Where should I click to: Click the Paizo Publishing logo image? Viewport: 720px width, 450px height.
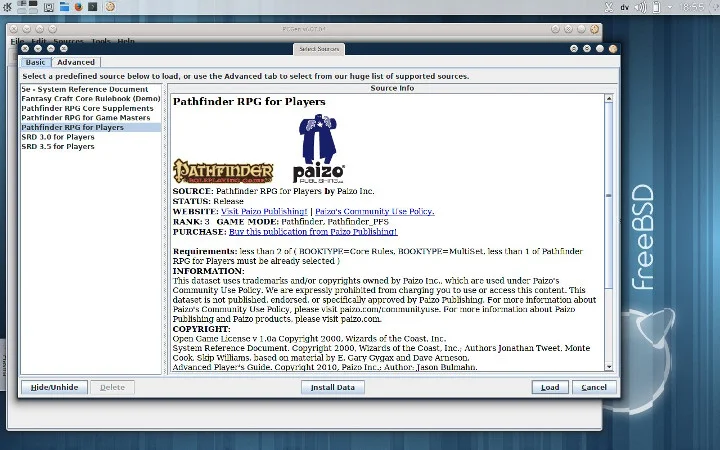pos(319,148)
